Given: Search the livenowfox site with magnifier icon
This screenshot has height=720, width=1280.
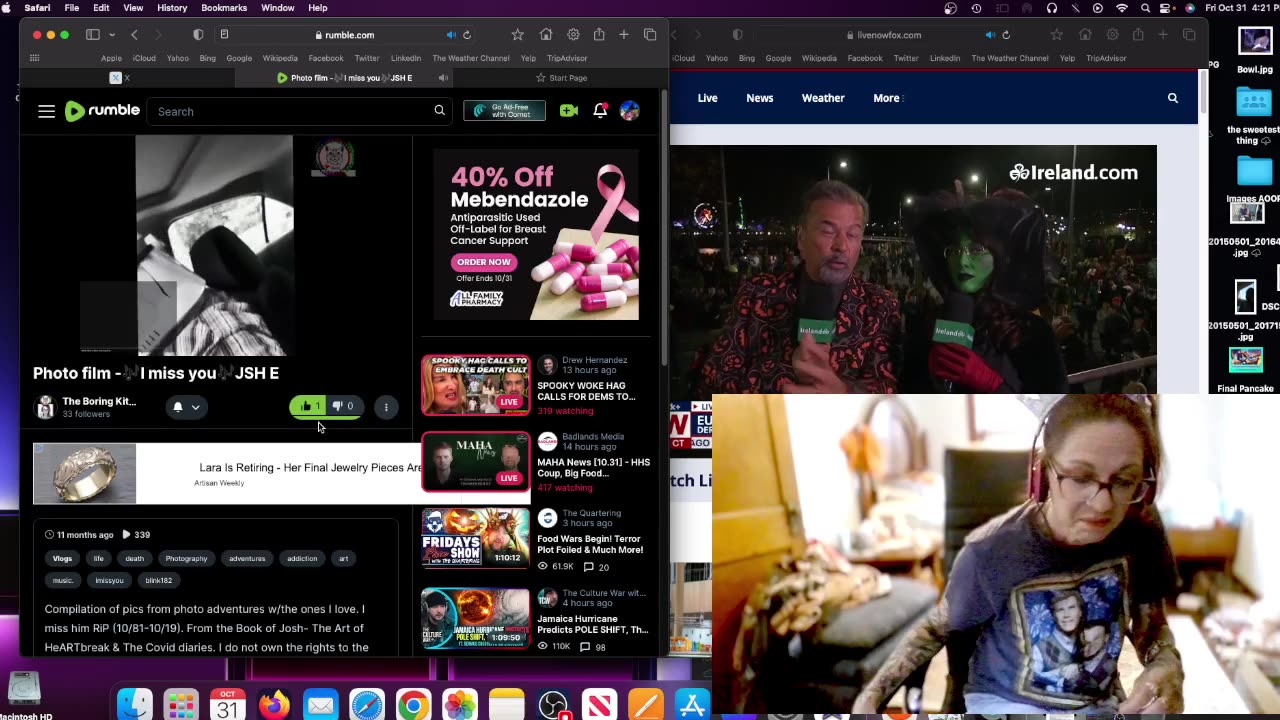Looking at the screenshot, I should 1173,98.
